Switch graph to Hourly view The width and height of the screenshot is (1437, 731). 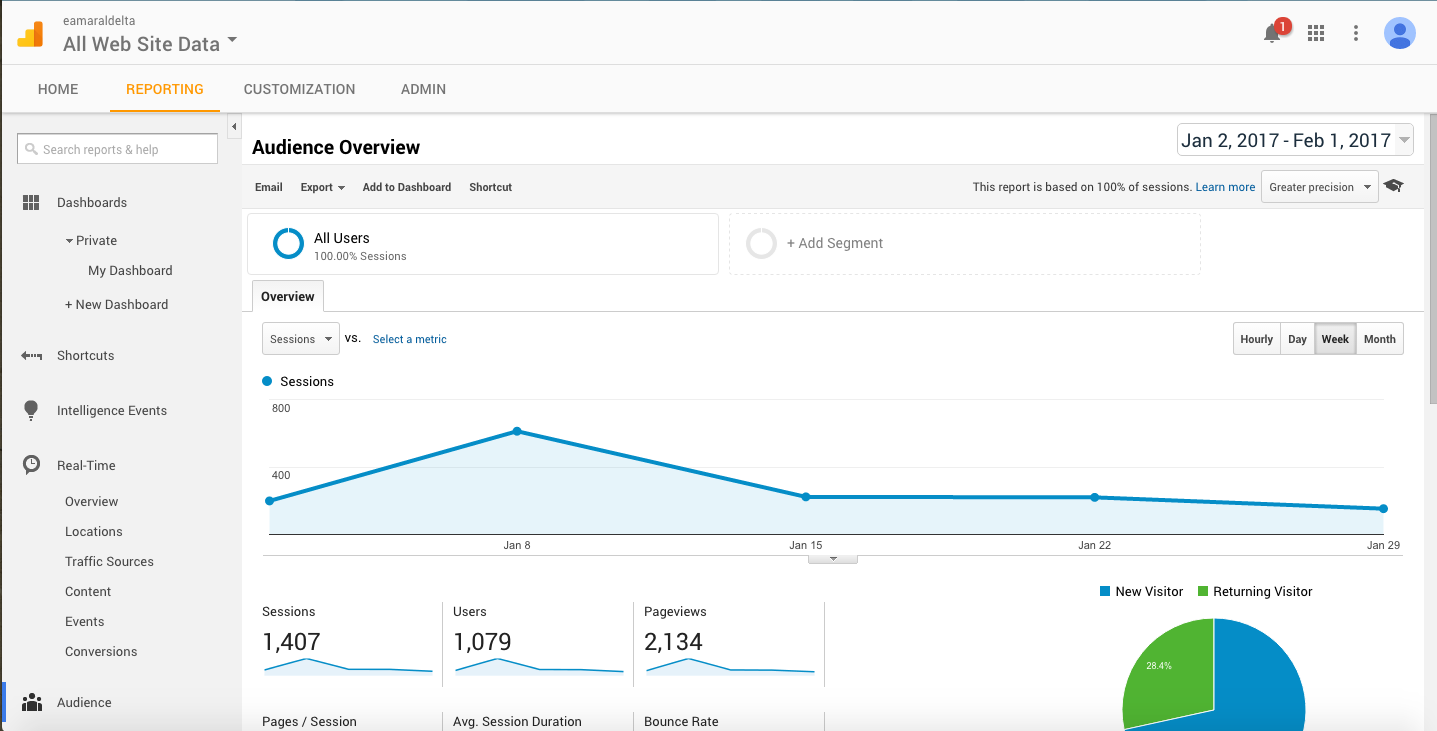[1257, 339]
